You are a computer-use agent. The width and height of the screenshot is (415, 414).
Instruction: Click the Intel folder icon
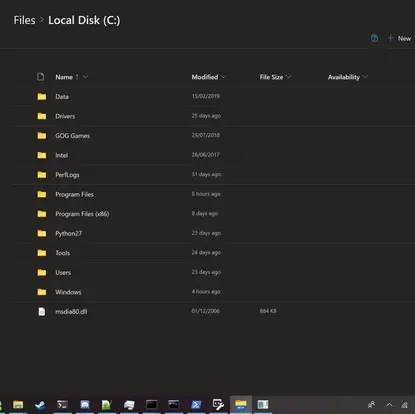pyautogui.click(x=42, y=155)
